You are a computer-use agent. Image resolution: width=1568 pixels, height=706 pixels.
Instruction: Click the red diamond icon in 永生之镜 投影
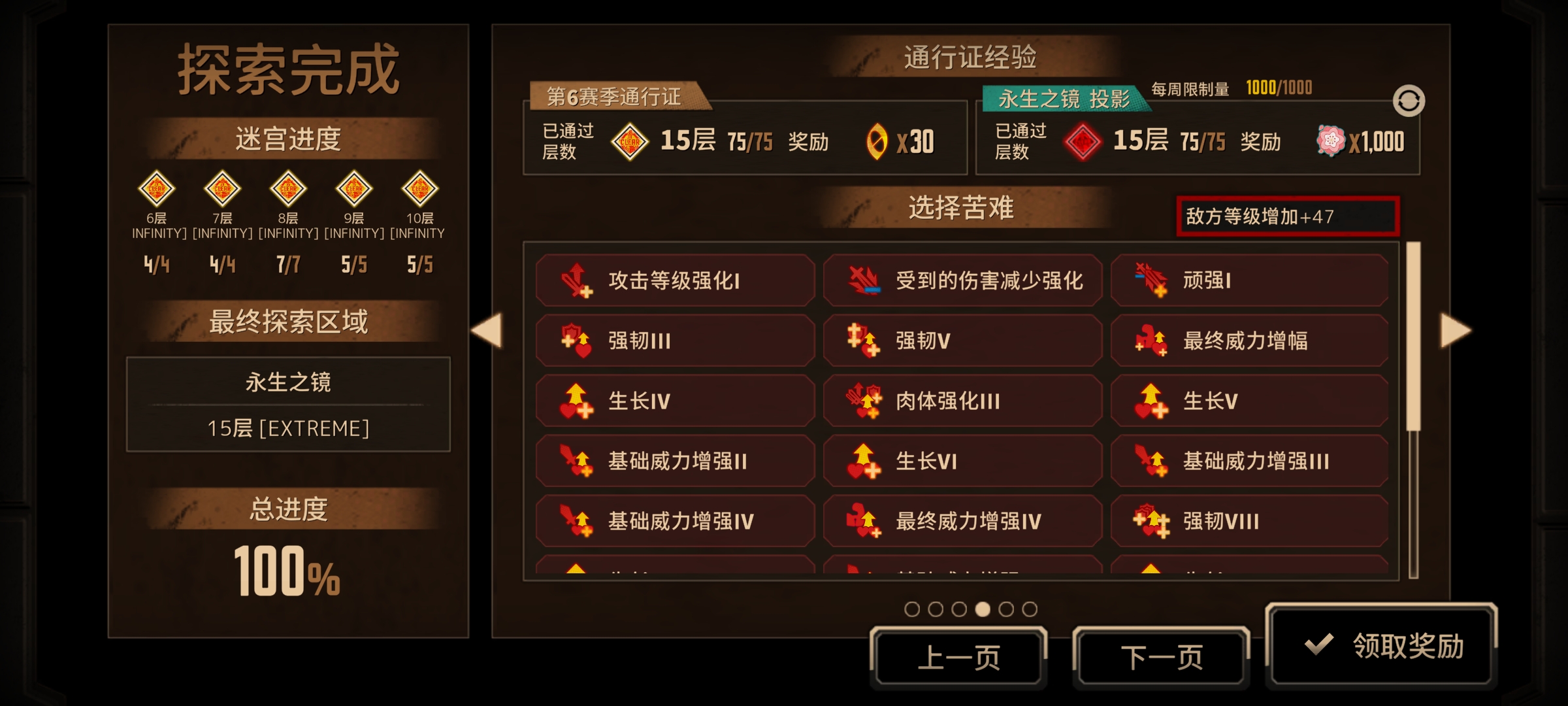pos(1082,141)
